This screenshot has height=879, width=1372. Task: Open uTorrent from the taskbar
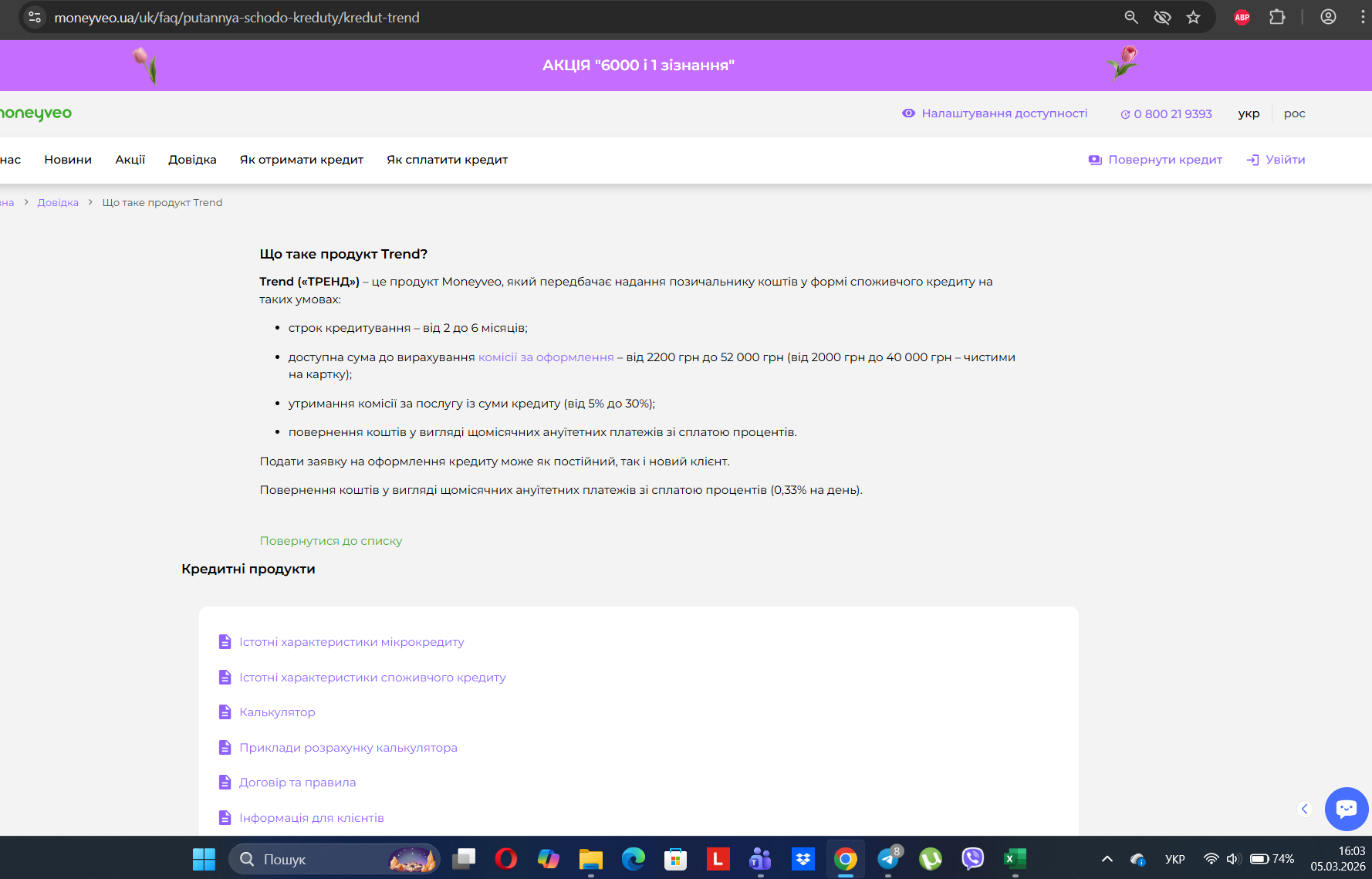pyautogui.click(x=931, y=859)
